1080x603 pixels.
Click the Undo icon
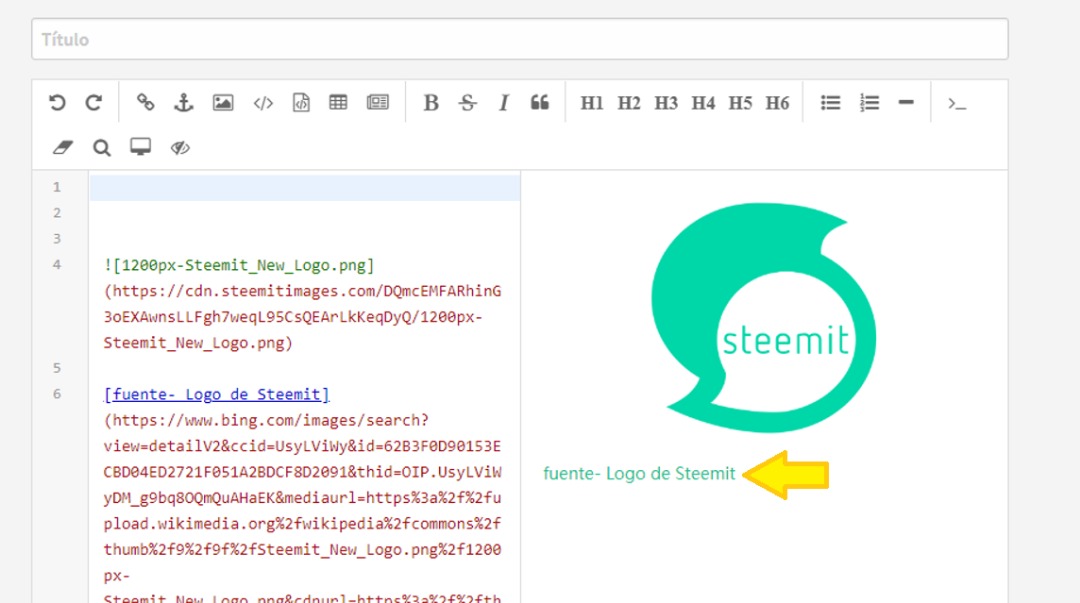(x=57, y=103)
